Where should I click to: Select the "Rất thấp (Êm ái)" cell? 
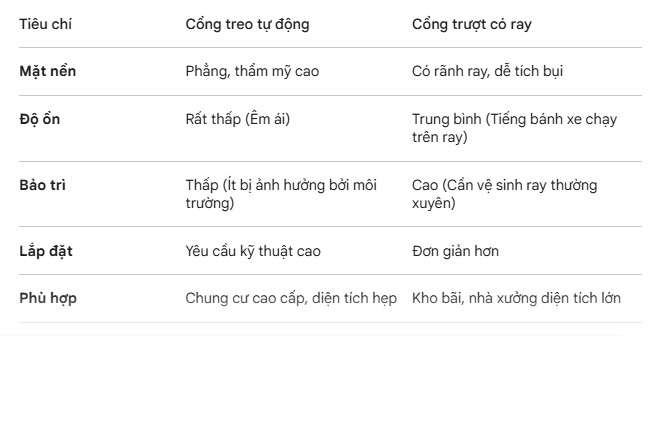237,120
